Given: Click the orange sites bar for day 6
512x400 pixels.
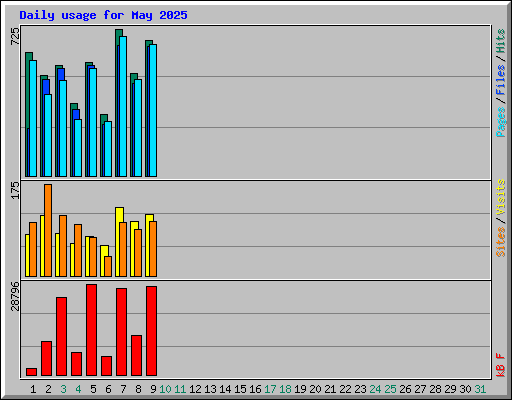Looking at the screenshot, I should pyautogui.click(x=108, y=266).
